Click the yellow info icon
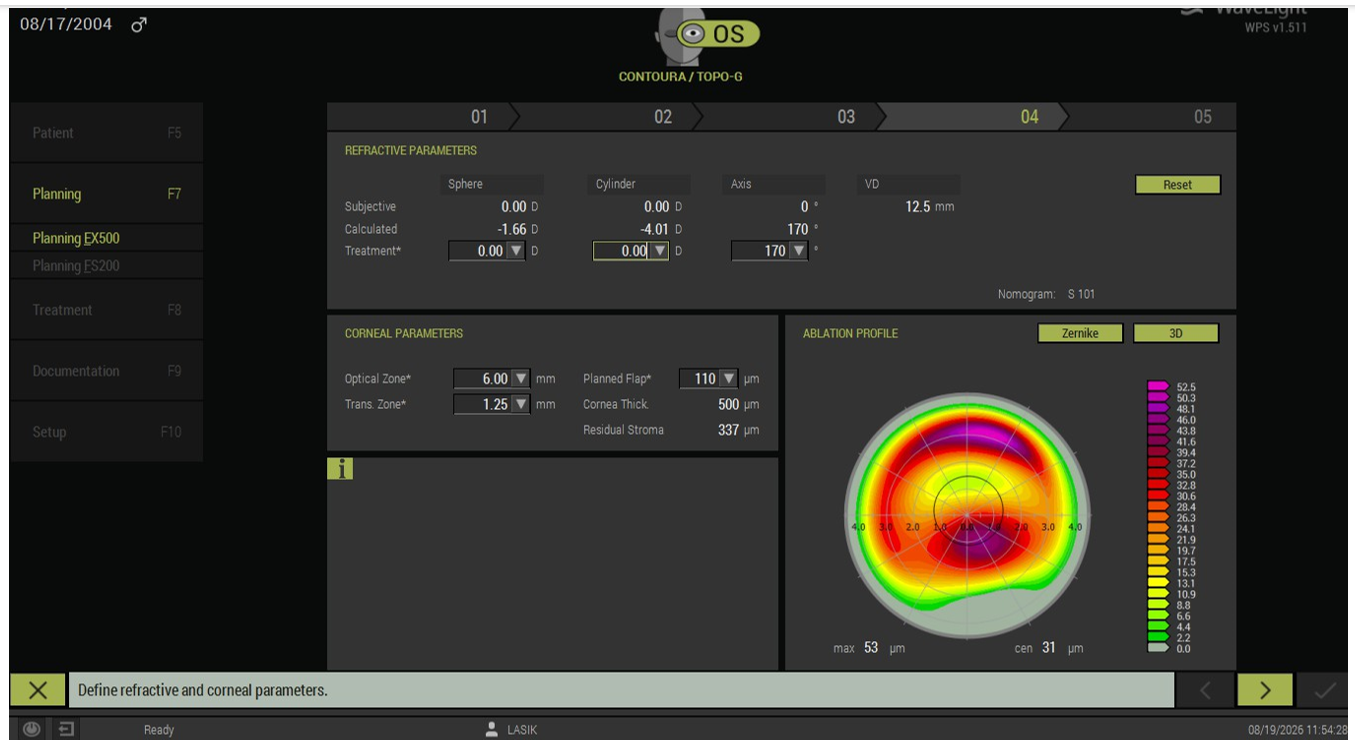 [x=340, y=468]
